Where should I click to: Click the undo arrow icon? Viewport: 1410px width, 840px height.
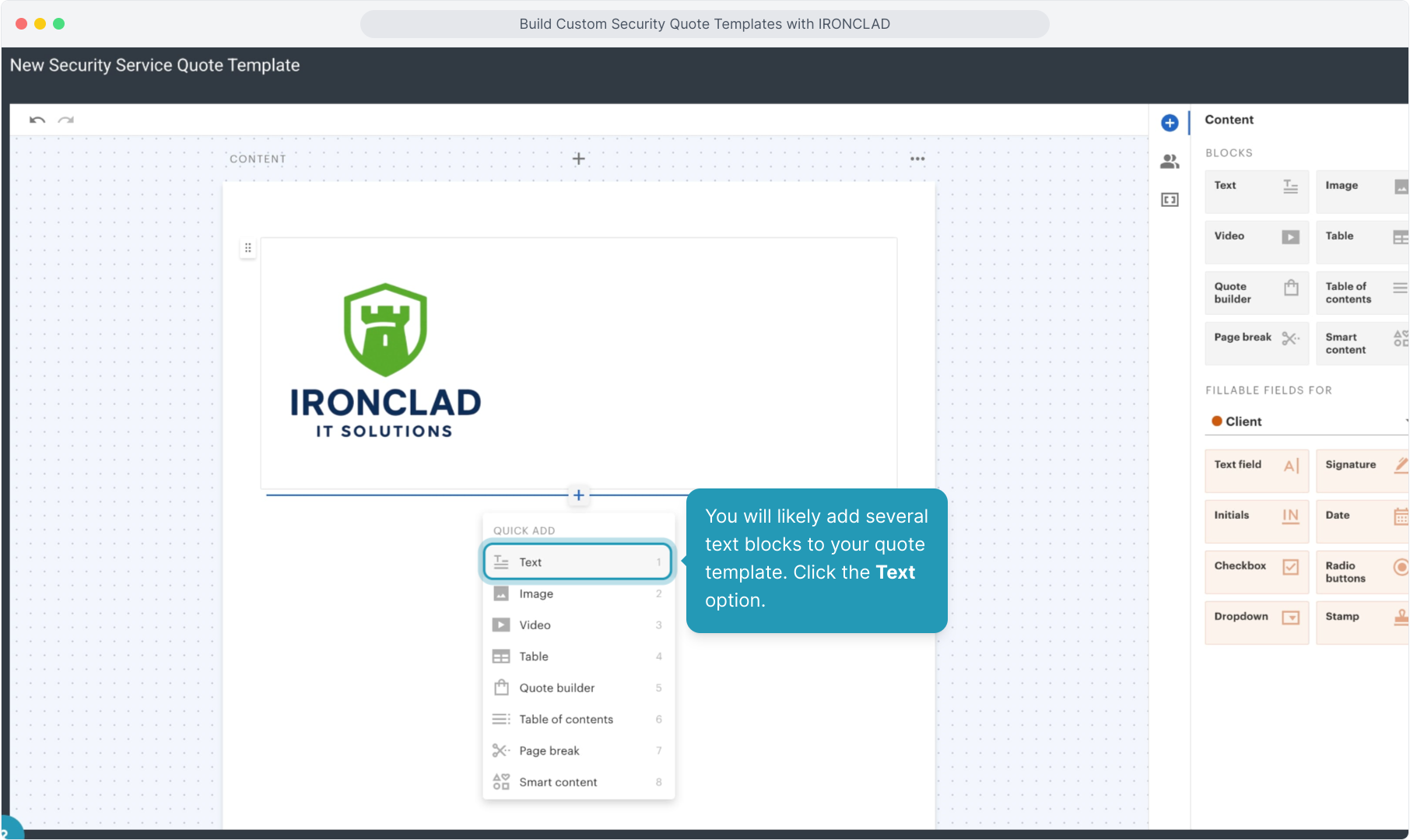pyautogui.click(x=37, y=120)
